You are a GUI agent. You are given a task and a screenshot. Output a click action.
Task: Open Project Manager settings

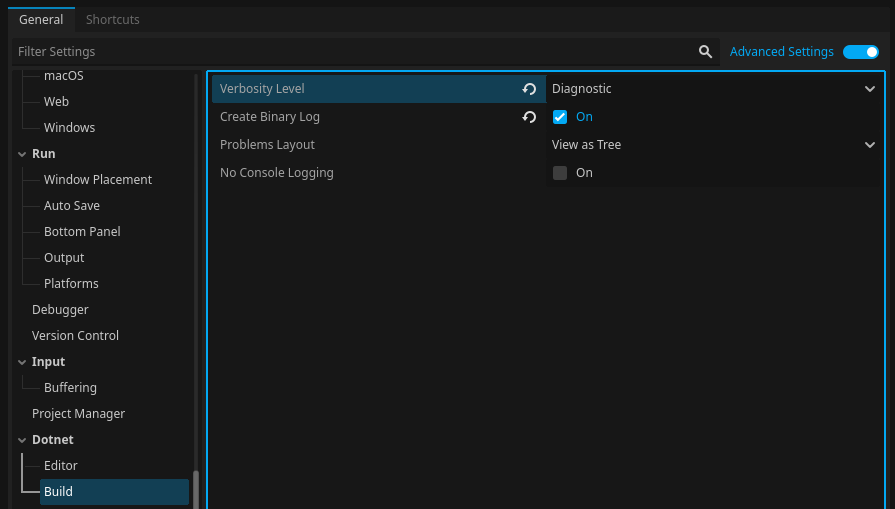tap(78, 414)
